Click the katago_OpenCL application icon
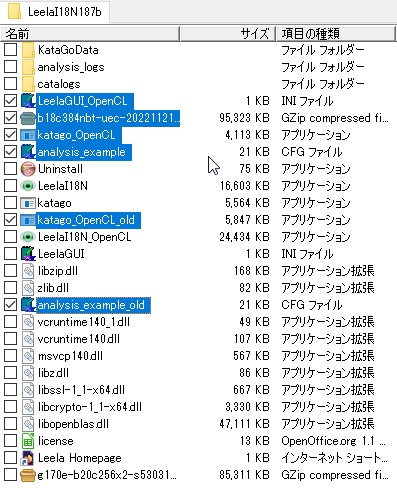Image resolution: width=397 pixels, height=488 pixels. coord(28,135)
